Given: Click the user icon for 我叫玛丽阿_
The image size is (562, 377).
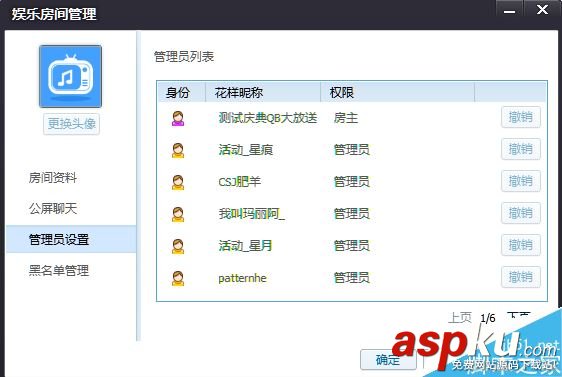Looking at the screenshot, I should click(x=178, y=214).
